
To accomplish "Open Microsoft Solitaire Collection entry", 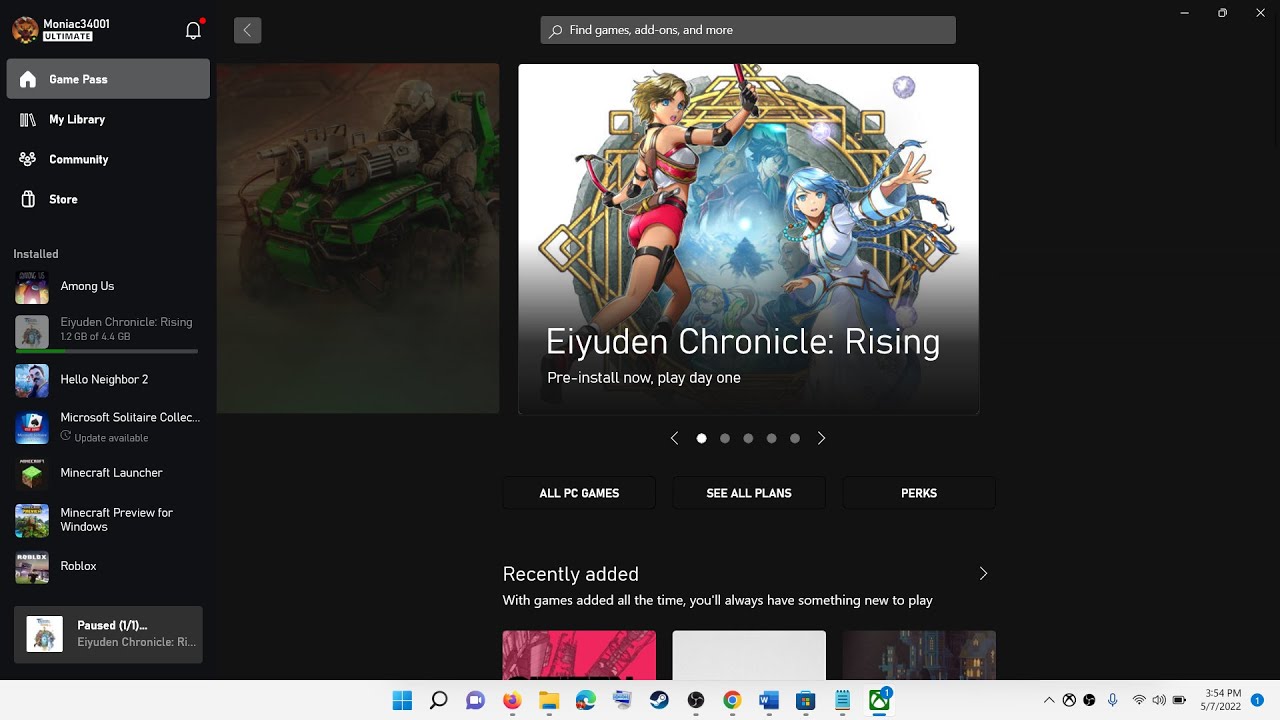I will (108, 427).
